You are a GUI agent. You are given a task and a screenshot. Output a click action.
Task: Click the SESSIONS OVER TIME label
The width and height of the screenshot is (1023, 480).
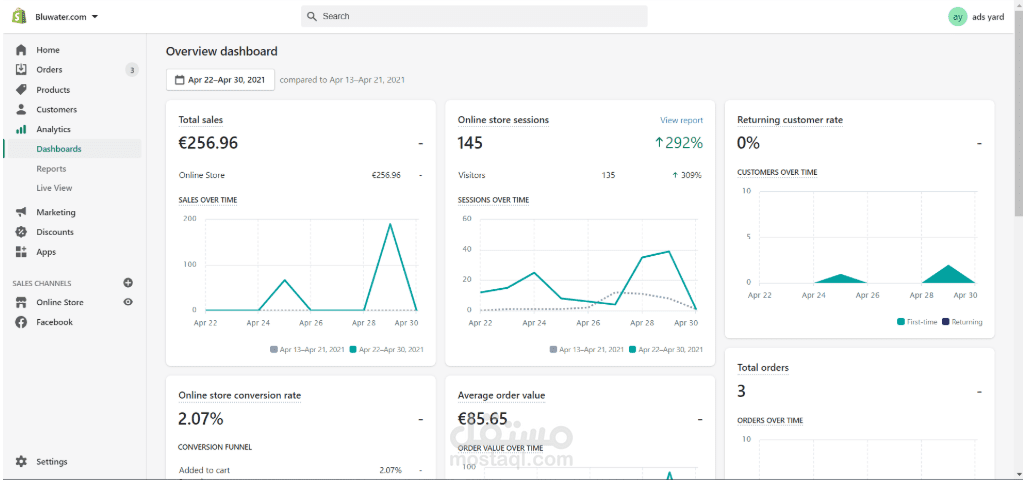(x=493, y=200)
